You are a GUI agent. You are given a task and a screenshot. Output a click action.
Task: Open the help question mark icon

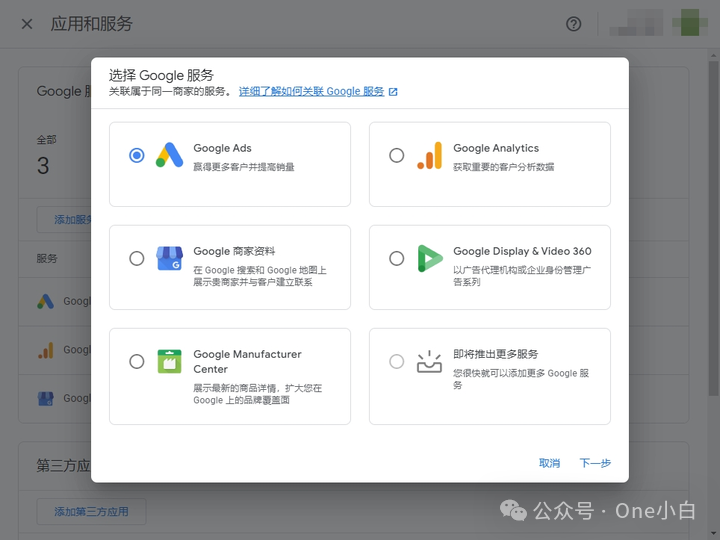(574, 24)
